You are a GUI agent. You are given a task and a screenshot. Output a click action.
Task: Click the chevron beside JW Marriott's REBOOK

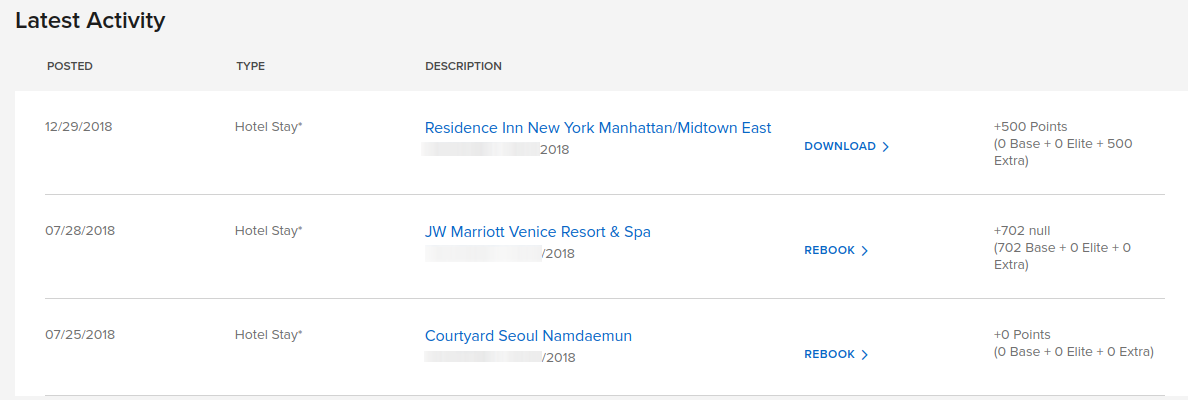(x=864, y=251)
